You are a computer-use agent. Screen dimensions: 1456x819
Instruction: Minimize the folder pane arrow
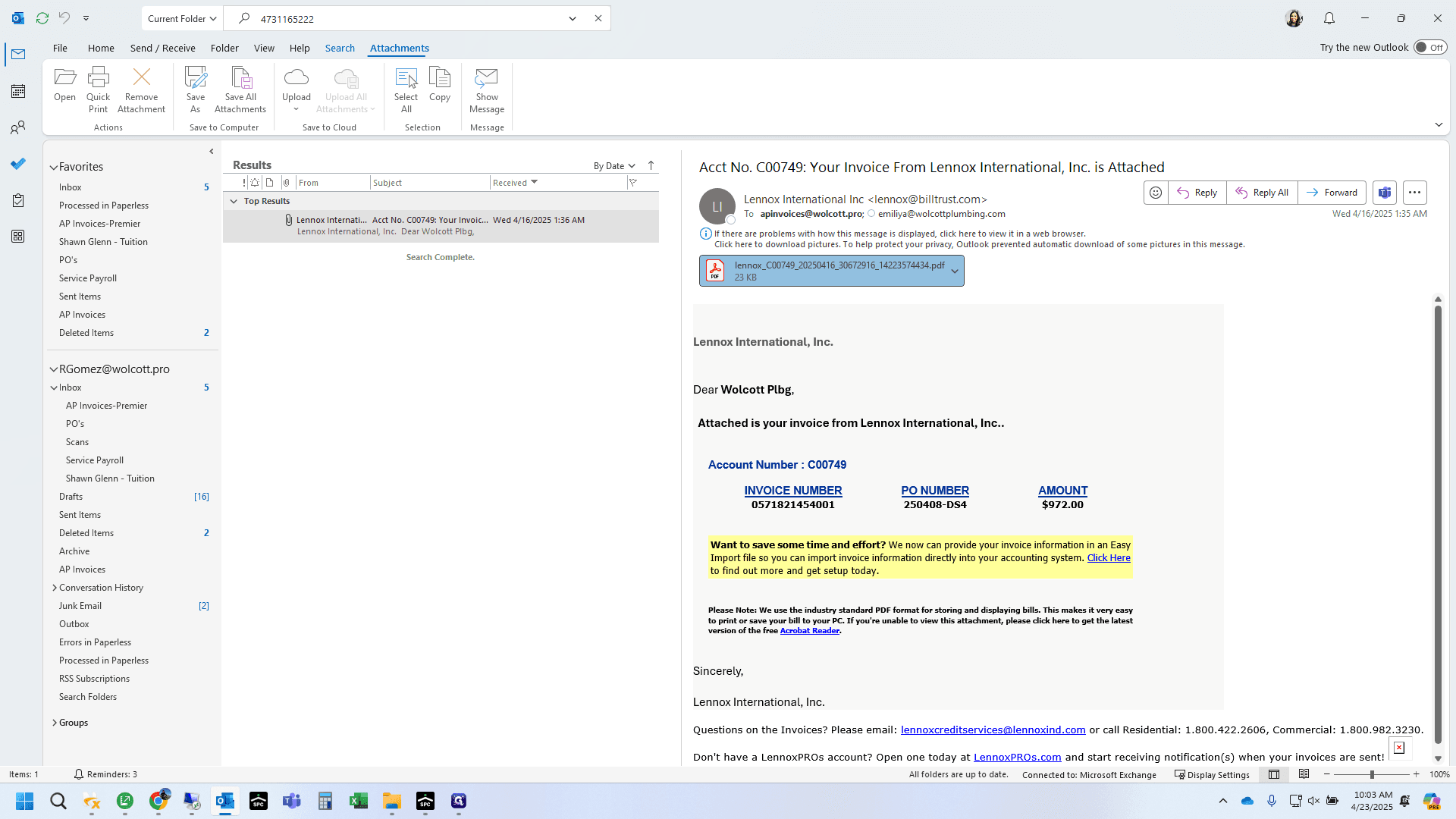(212, 152)
